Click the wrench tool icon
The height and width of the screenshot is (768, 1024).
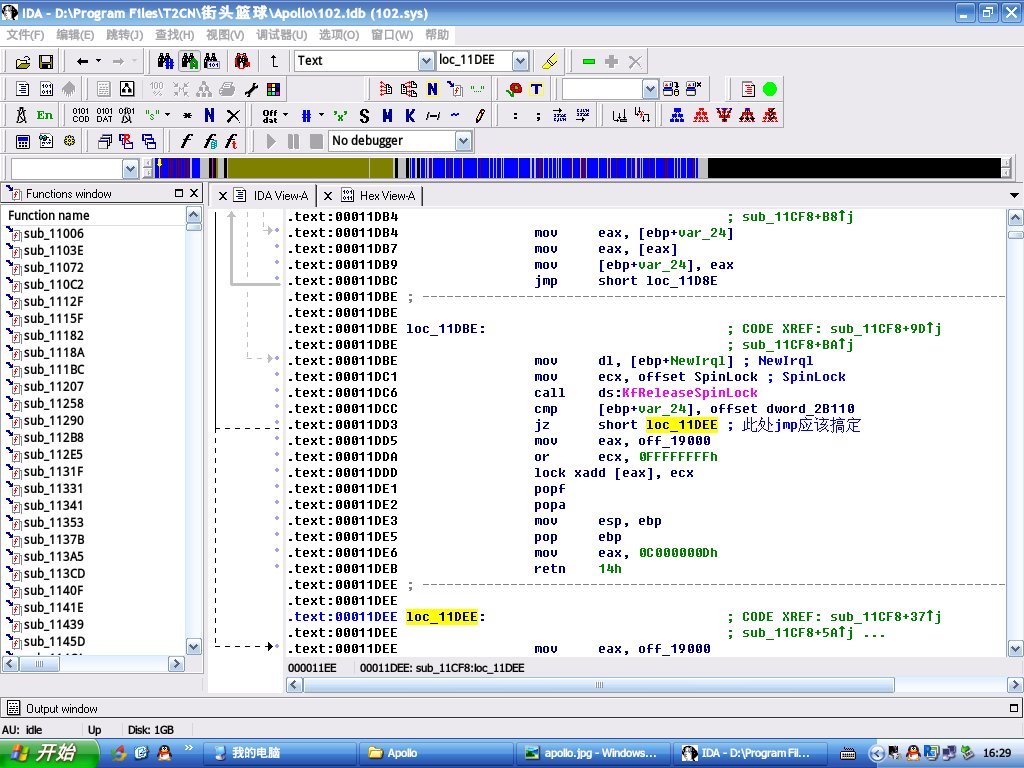(x=252, y=89)
